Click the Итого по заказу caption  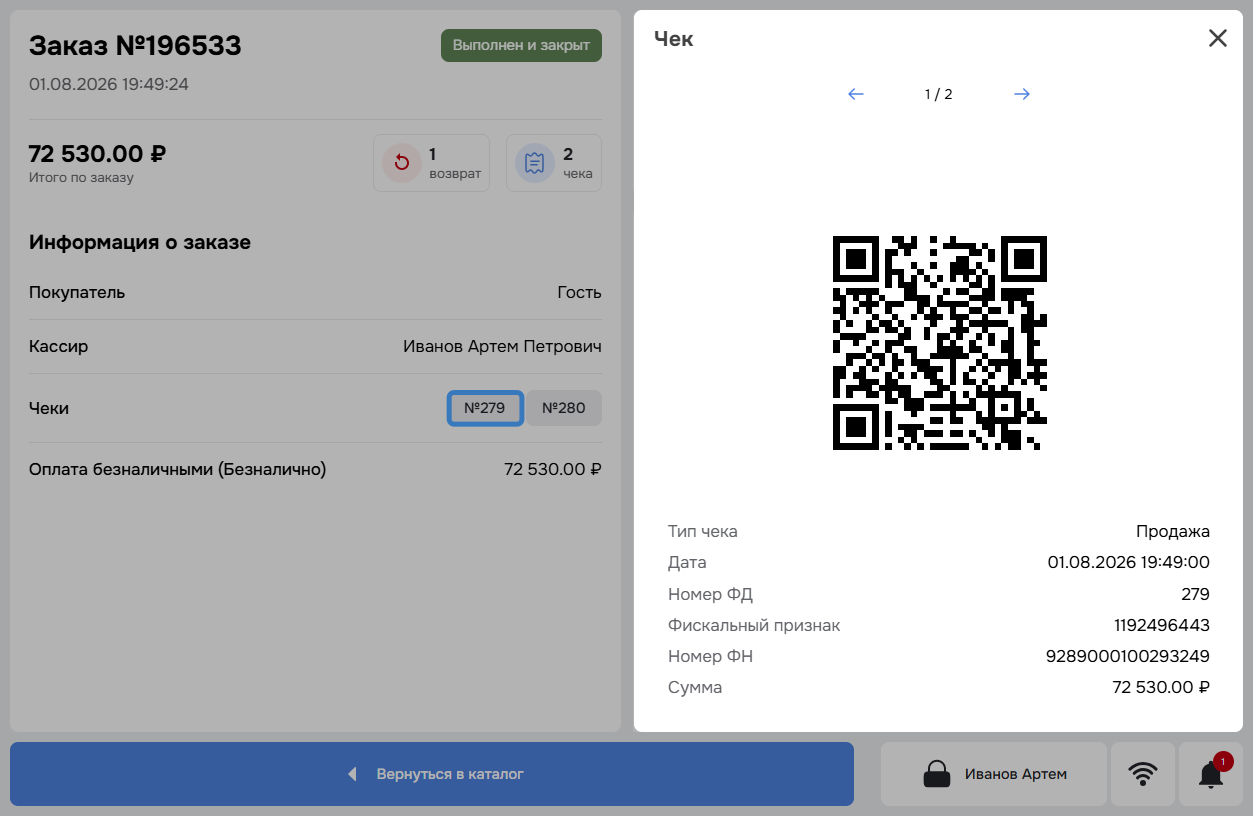[81, 178]
